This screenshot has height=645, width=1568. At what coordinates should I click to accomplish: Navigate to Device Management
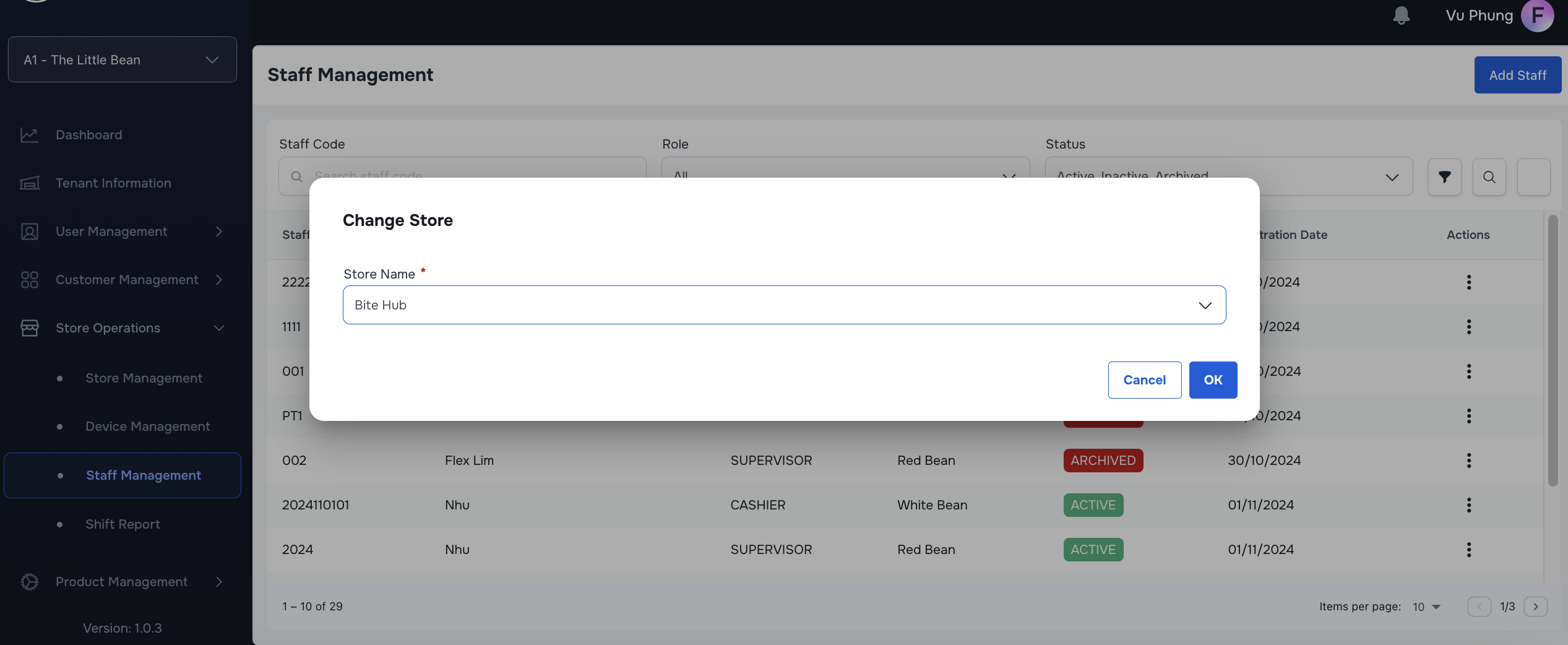[x=147, y=426]
